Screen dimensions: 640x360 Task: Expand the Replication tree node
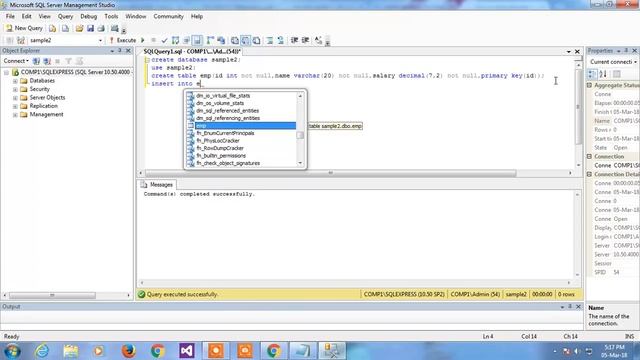pyautogui.click(x=15, y=106)
